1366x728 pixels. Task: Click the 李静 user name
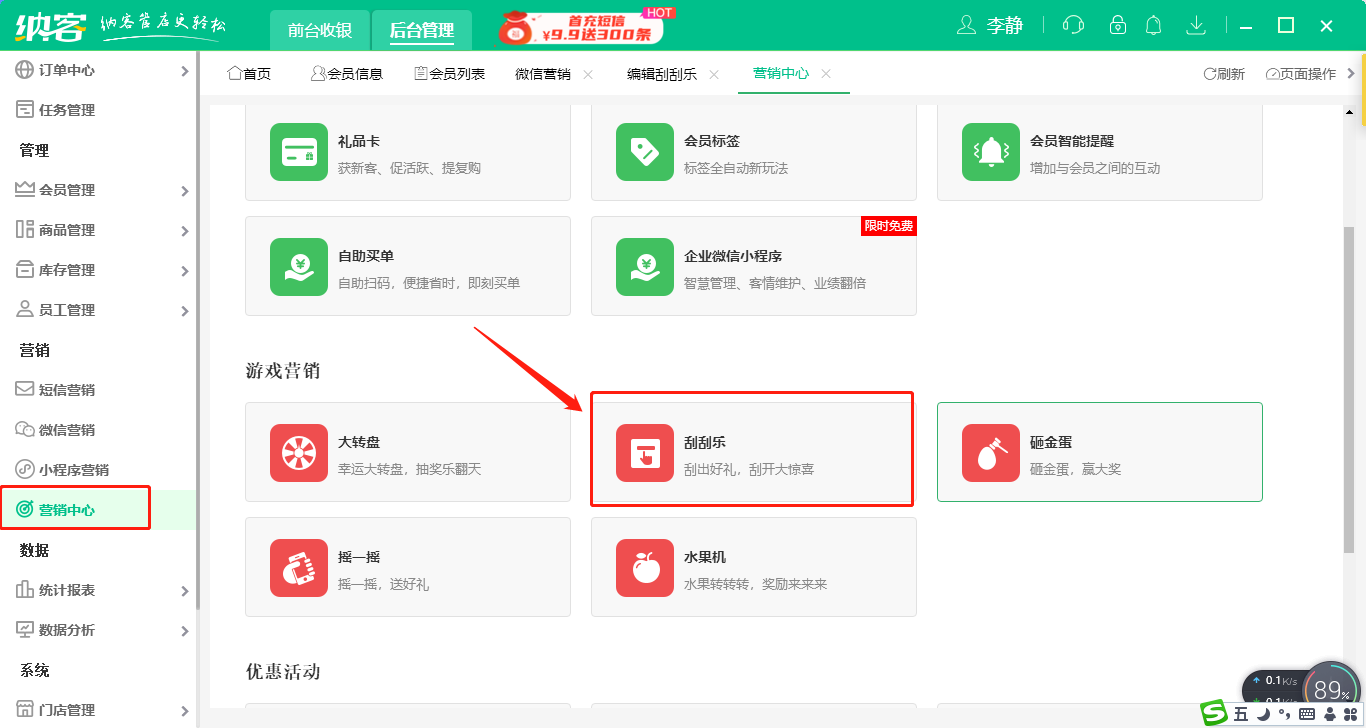point(1005,26)
